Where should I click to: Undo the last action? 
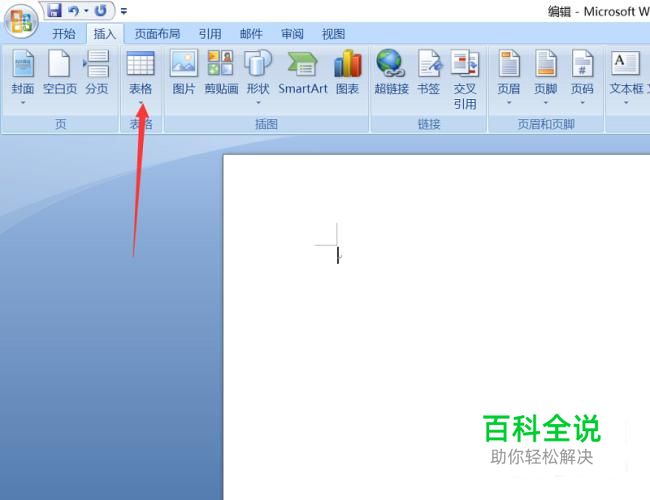tap(74, 11)
